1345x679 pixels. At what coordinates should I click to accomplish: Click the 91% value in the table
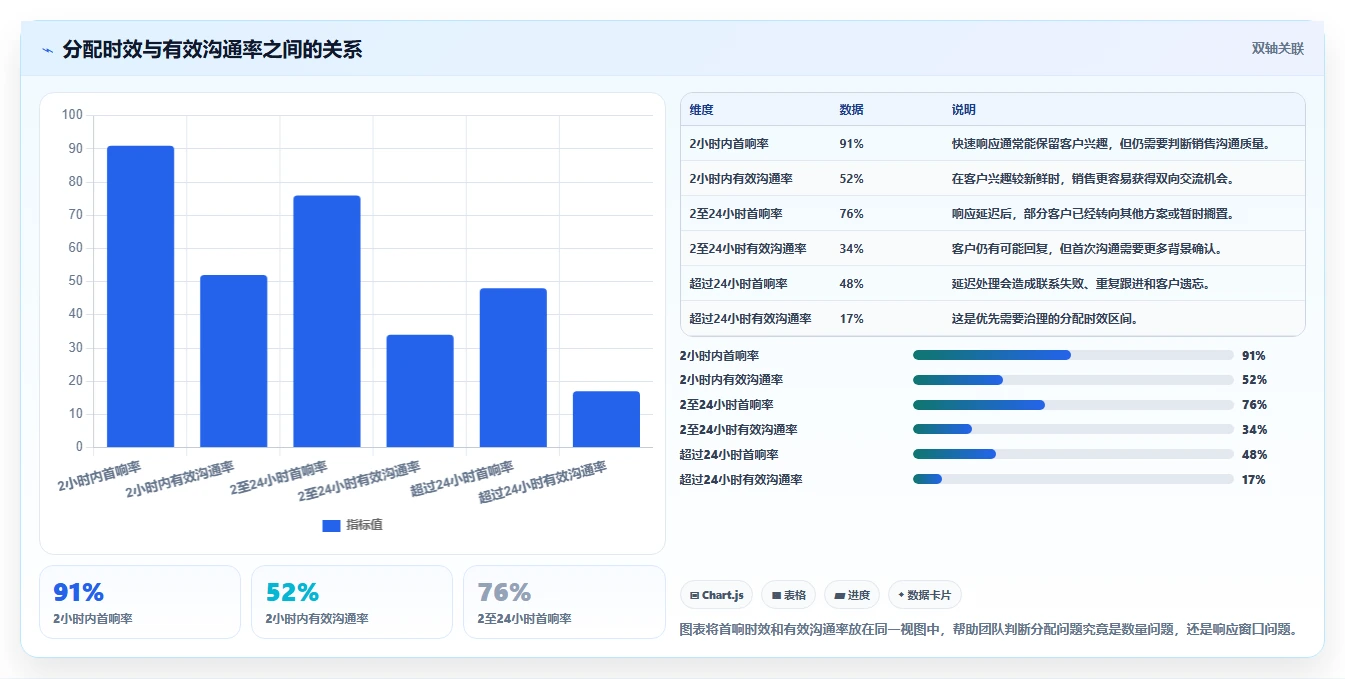coord(852,144)
